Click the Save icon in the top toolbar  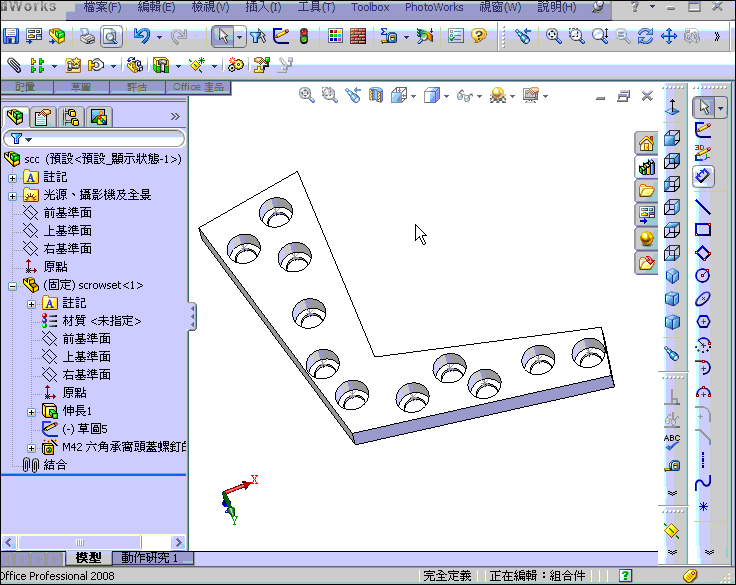click(x=10, y=36)
